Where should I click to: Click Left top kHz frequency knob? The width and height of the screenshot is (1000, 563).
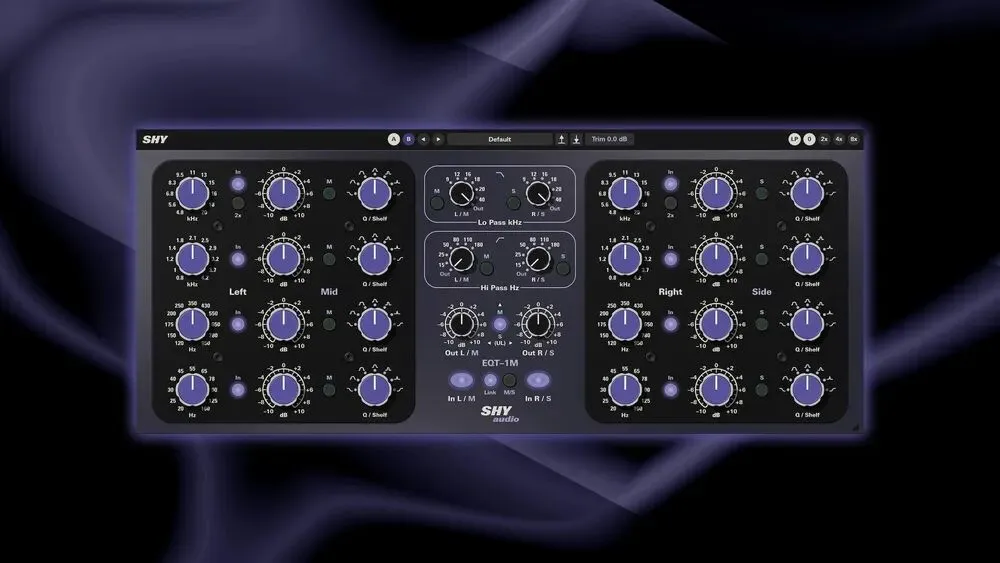192,194
